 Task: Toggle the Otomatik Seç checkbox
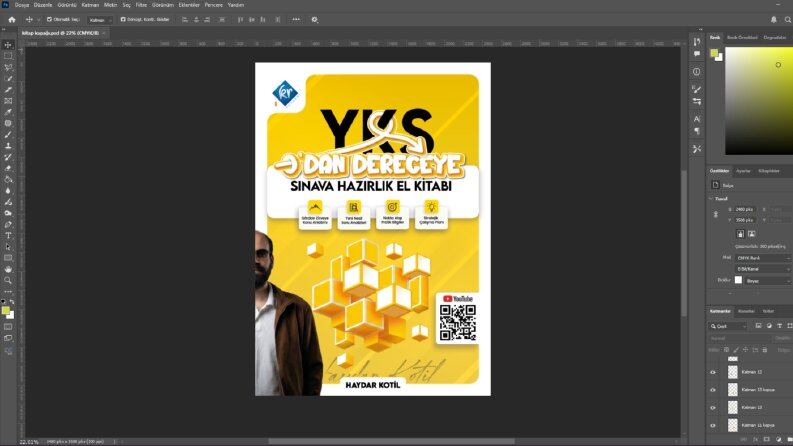[x=50, y=19]
